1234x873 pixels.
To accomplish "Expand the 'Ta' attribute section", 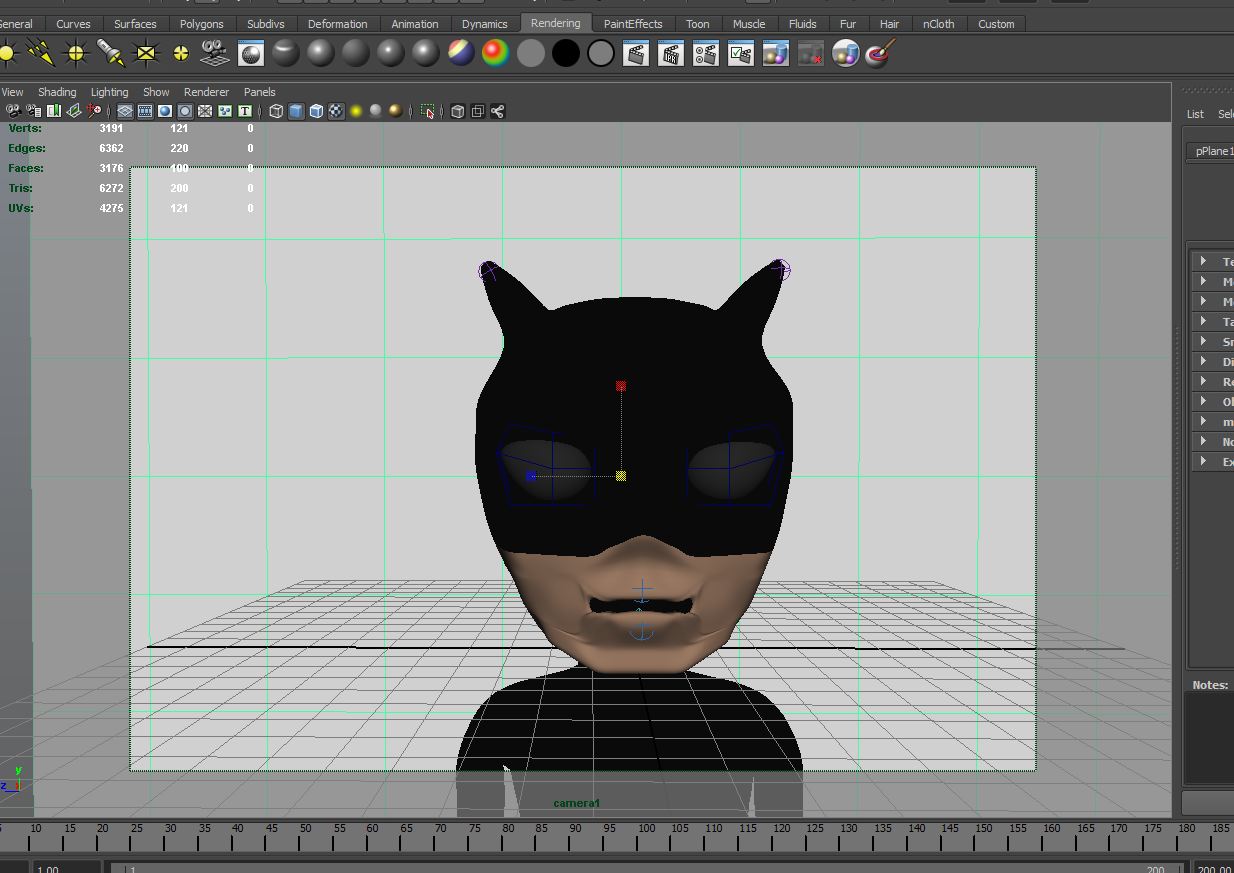I will coord(1203,321).
